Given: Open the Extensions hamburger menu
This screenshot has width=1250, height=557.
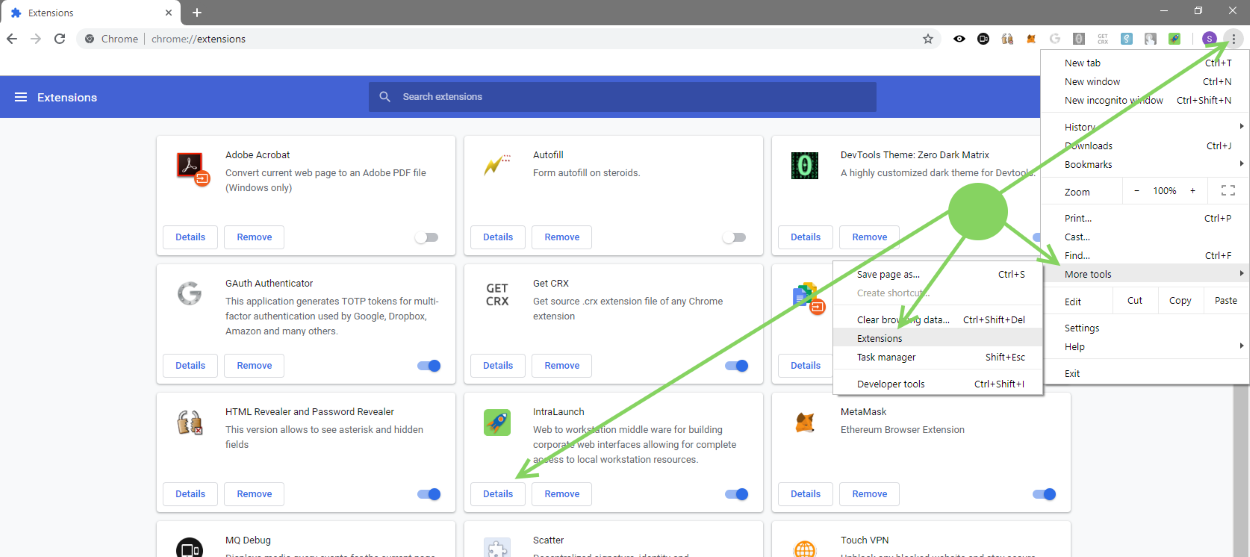Looking at the screenshot, I should [x=20, y=97].
